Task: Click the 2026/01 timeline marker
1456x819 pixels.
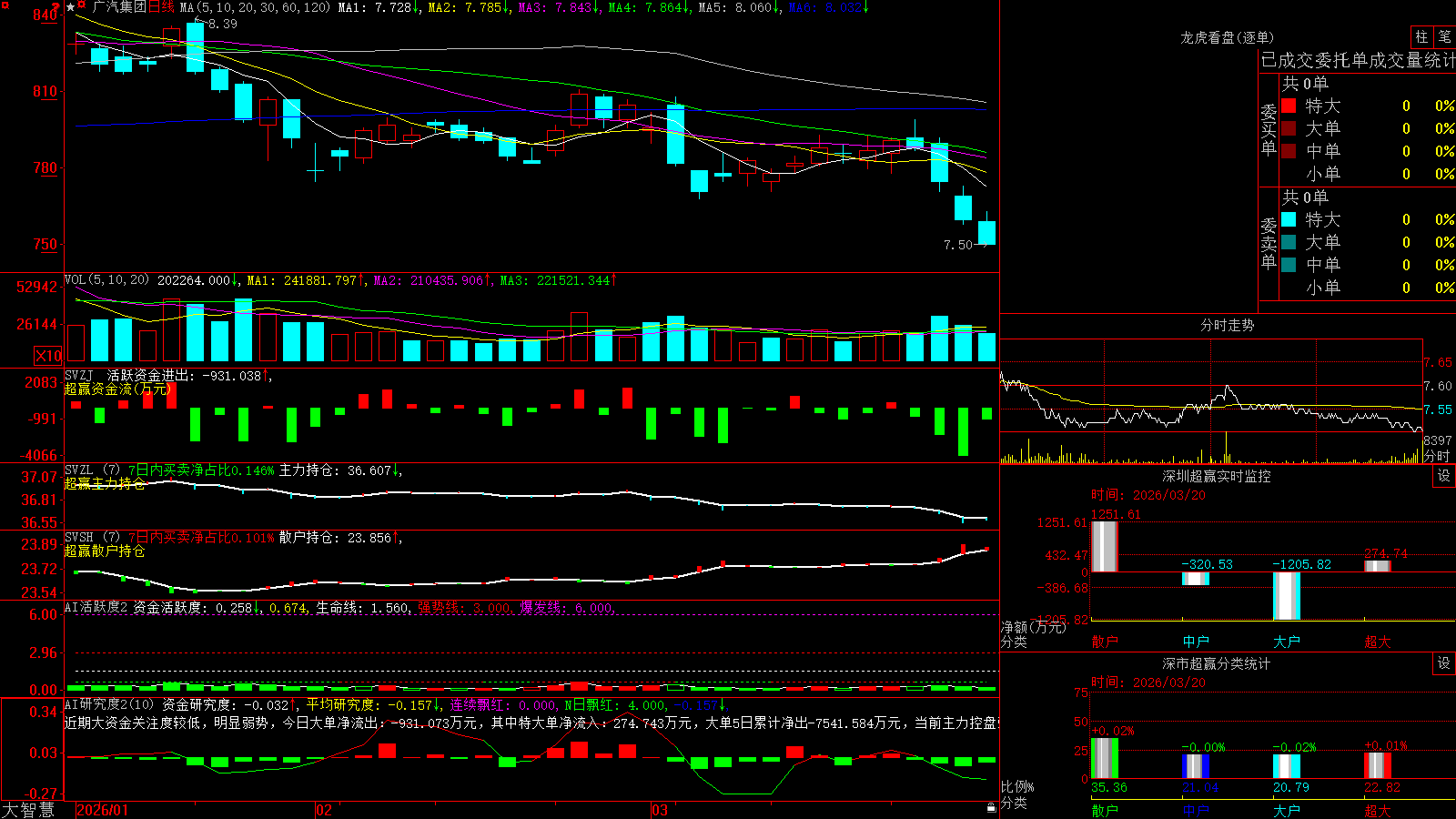Action: tap(103, 810)
